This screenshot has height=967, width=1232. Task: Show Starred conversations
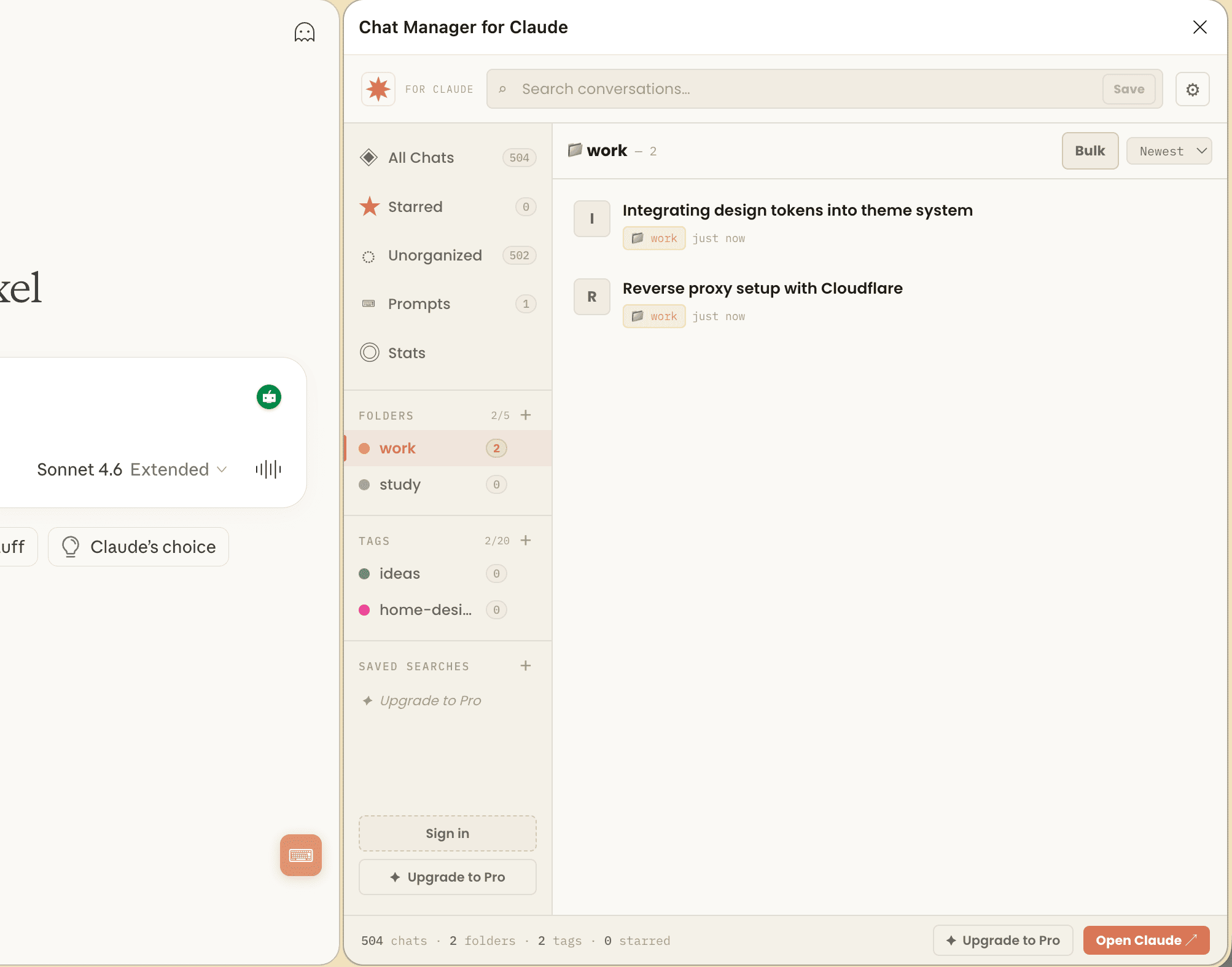448,207
